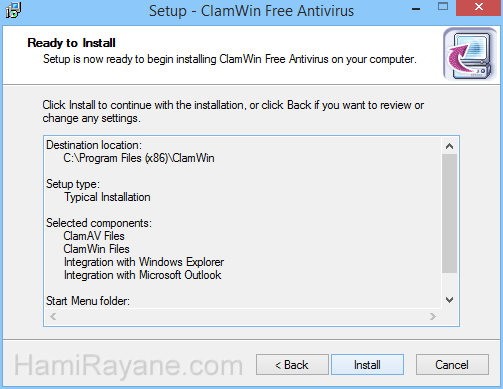Click the vertical scrollbar thumb

point(449,213)
